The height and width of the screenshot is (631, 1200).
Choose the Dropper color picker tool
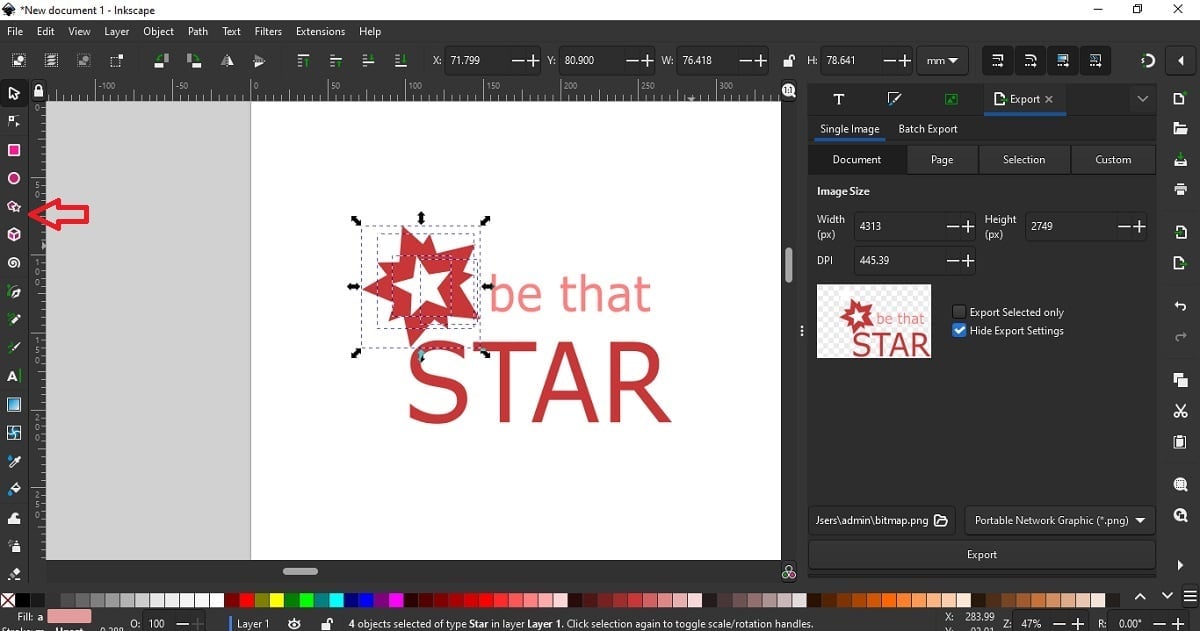(x=14, y=461)
